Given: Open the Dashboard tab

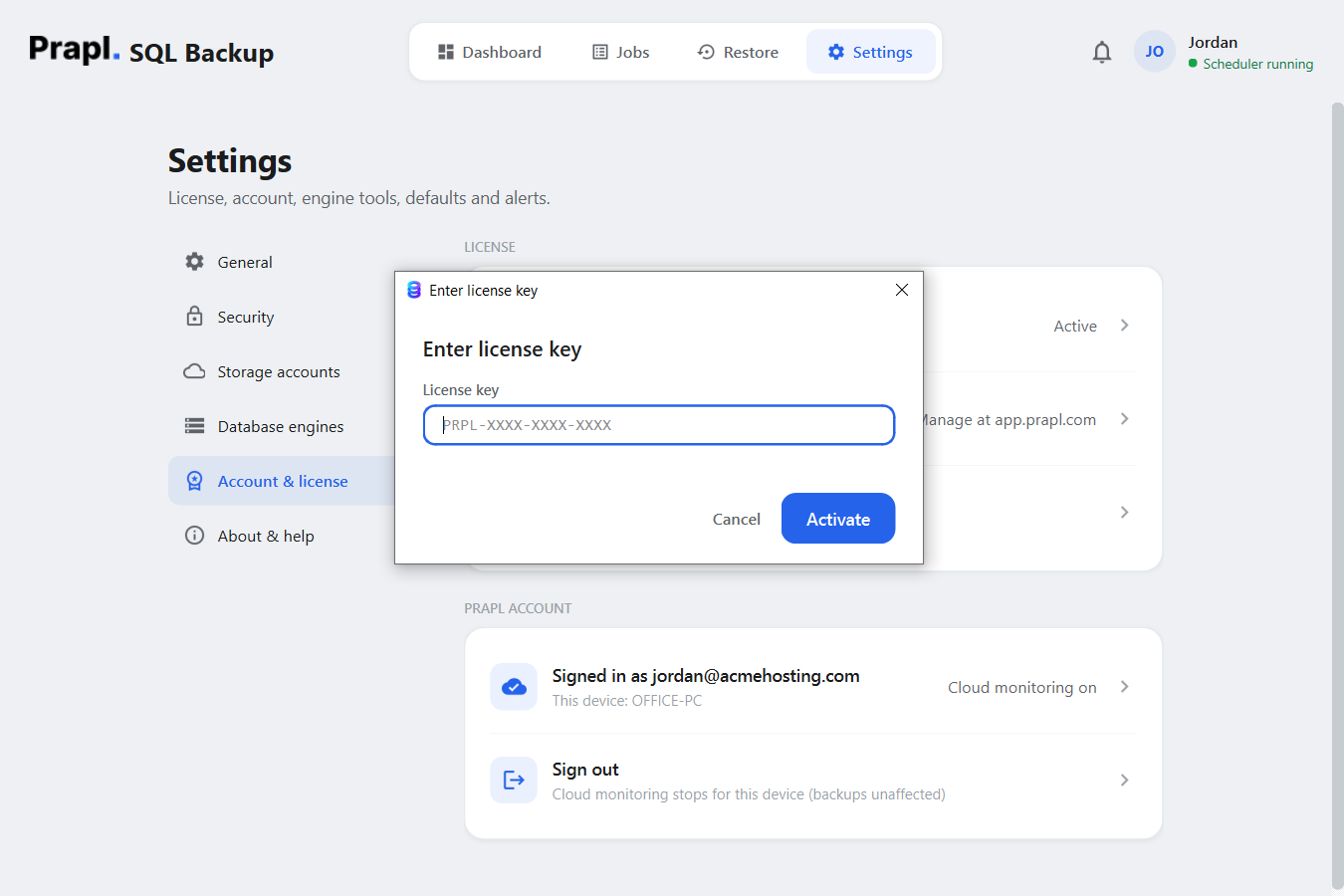Looking at the screenshot, I should pos(490,52).
